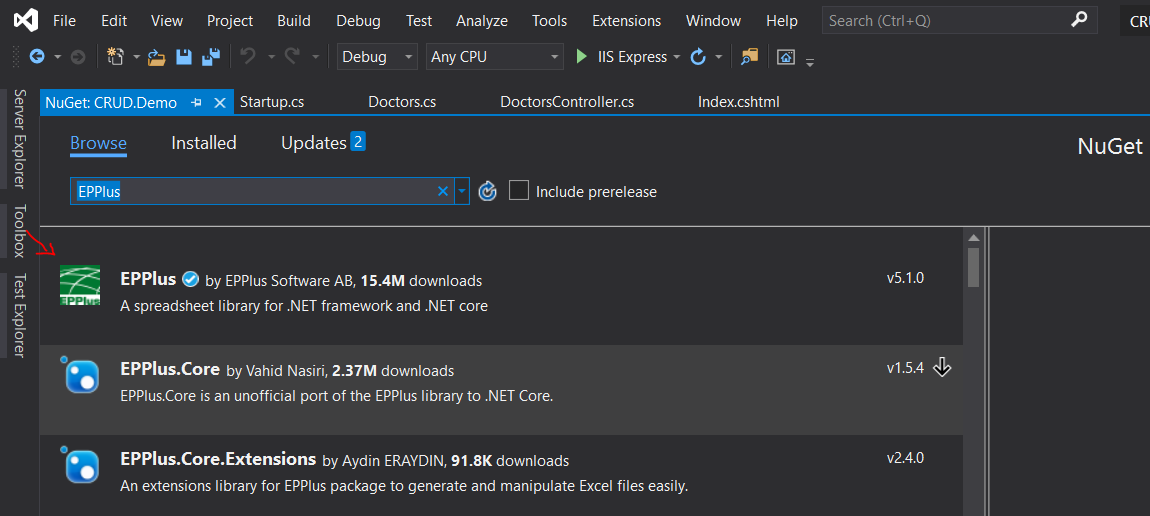
Task: Click the Undo arrow icon
Action: point(248,56)
